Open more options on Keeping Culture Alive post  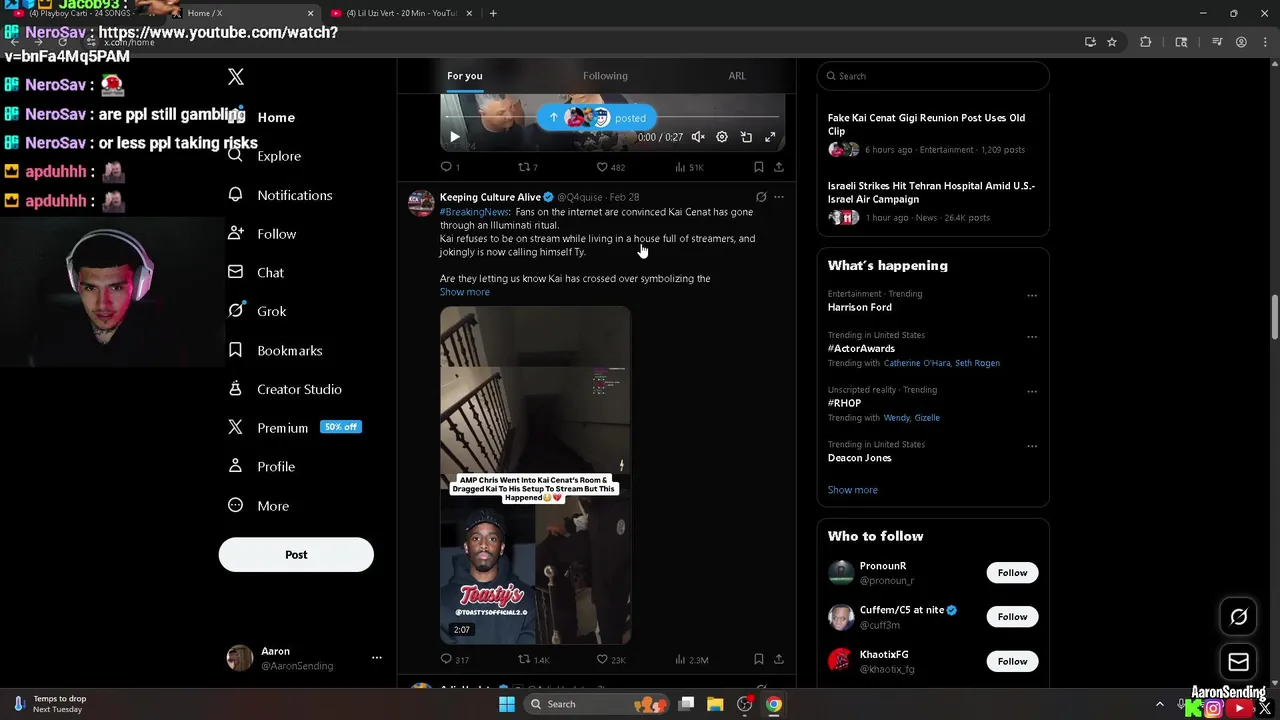click(x=779, y=197)
